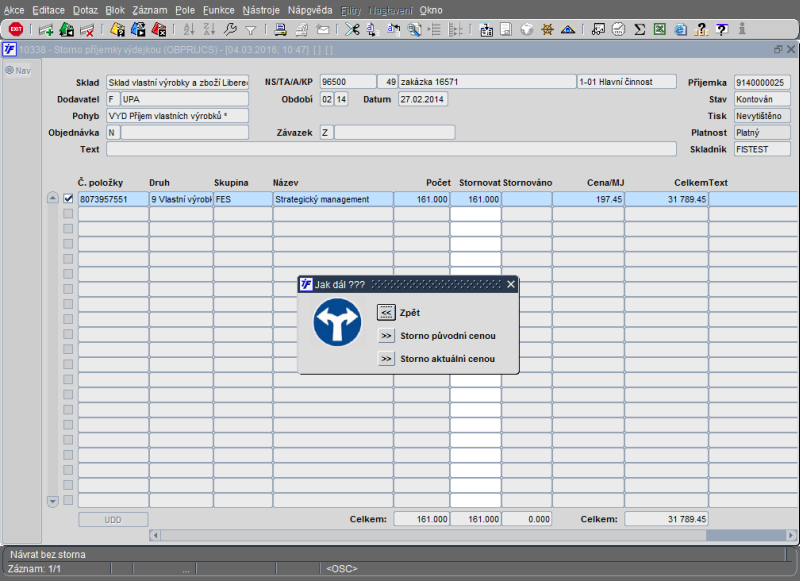
Task: Click the triangle with blue eye icon
Action: coord(568,30)
